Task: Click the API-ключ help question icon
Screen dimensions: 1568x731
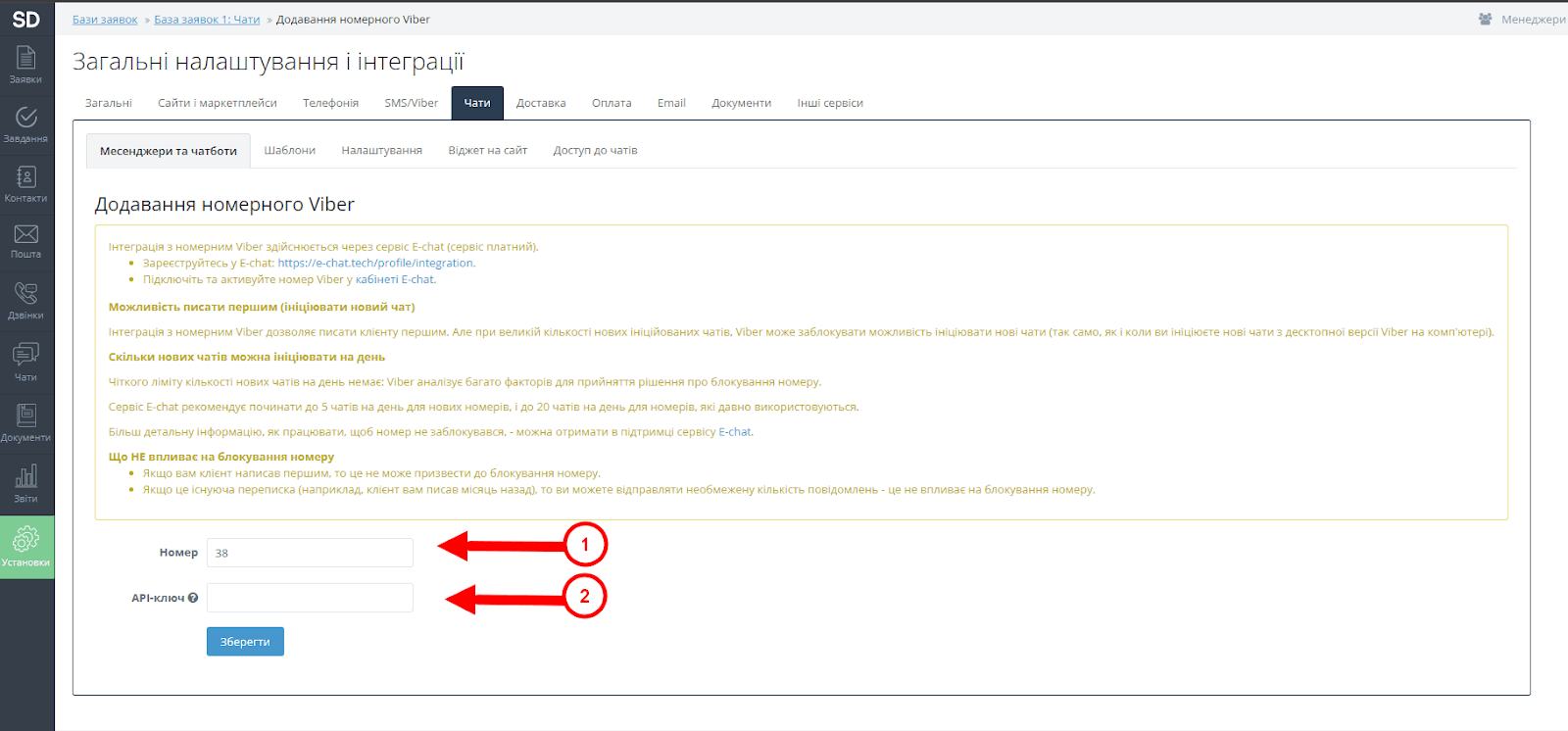Action: 193,598
